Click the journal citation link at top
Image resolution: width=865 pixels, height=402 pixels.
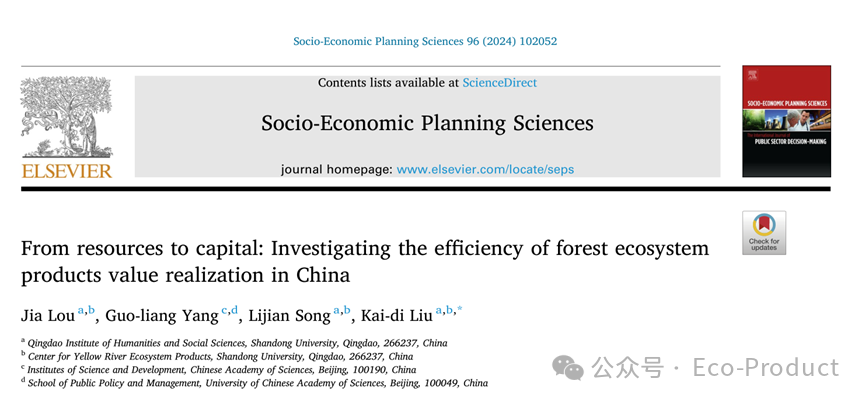pyautogui.click(x=425, y=41)
